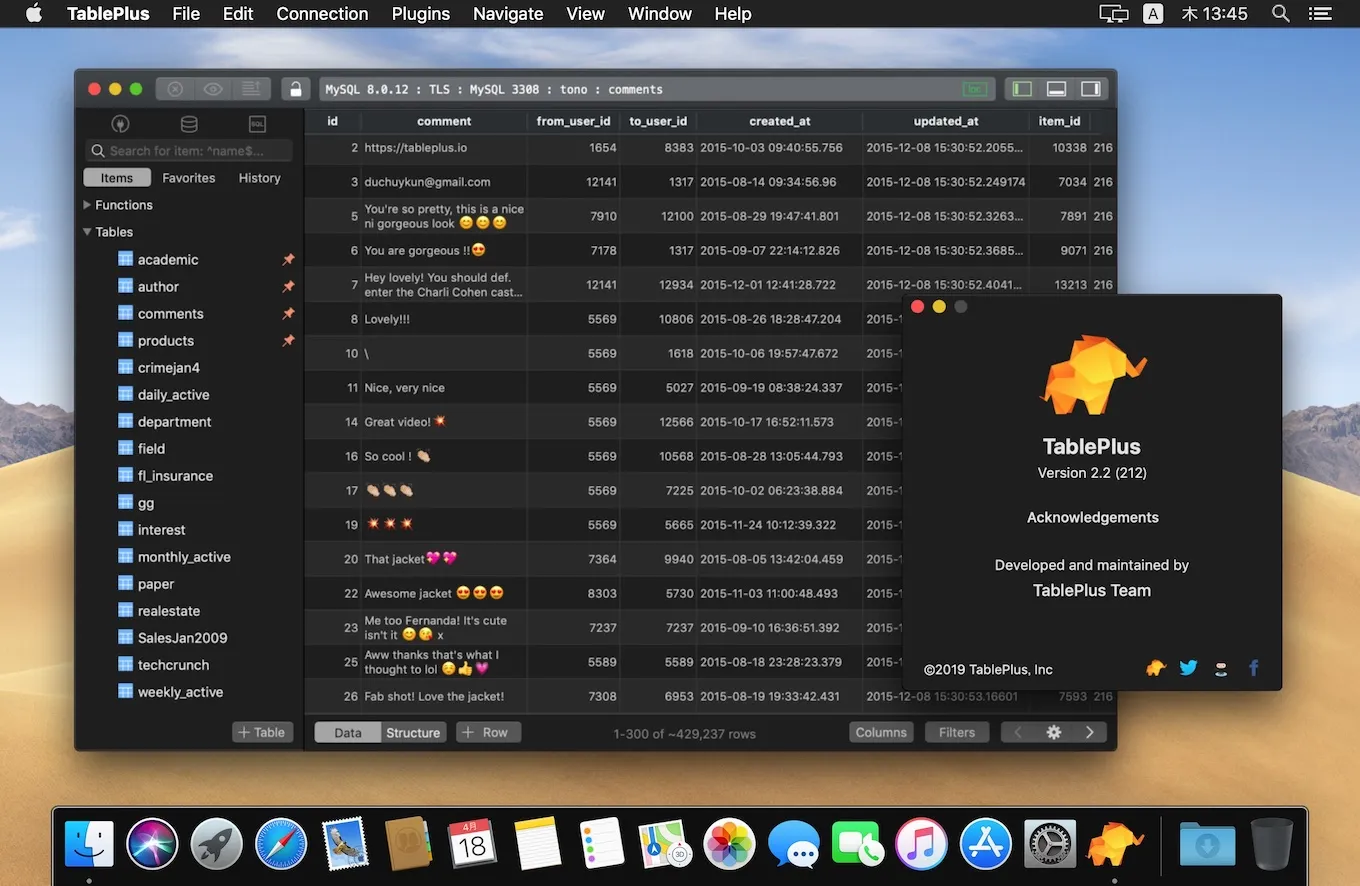Click the created_at column header
Image resolution: width=1360 pixels, height=886 pixels.
click(x=780, y=121)
